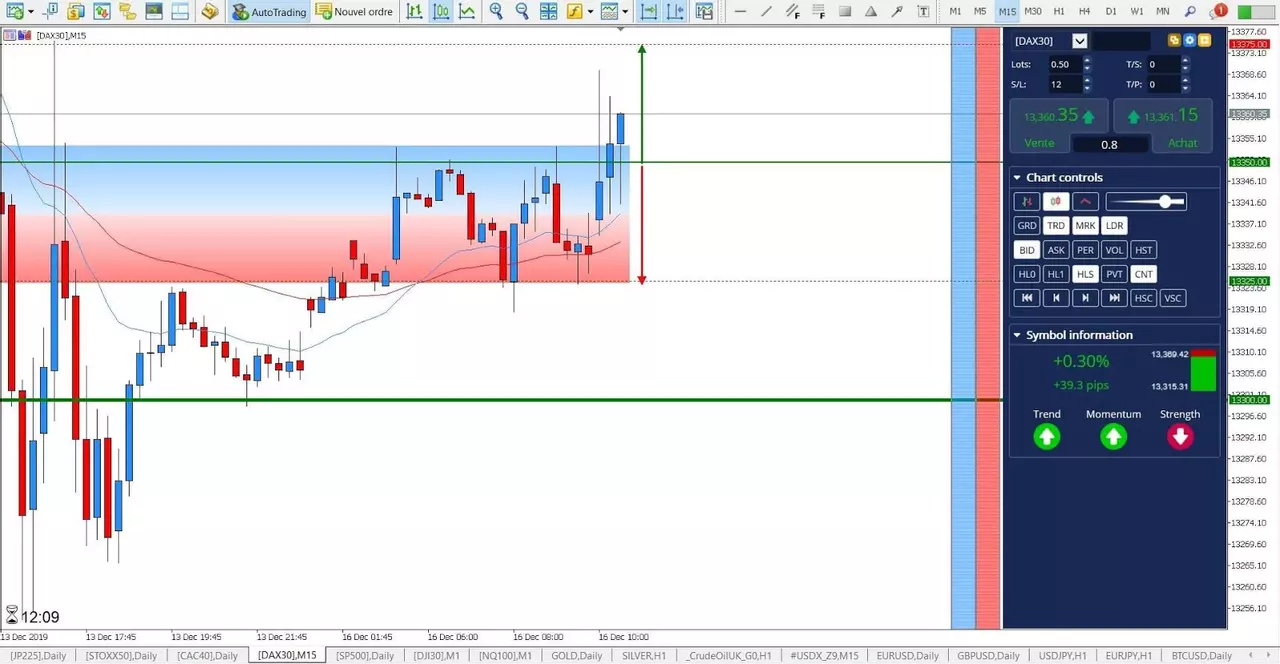
Task: Open the blue gear panel settings
Action: click(x=1190, y=41)
